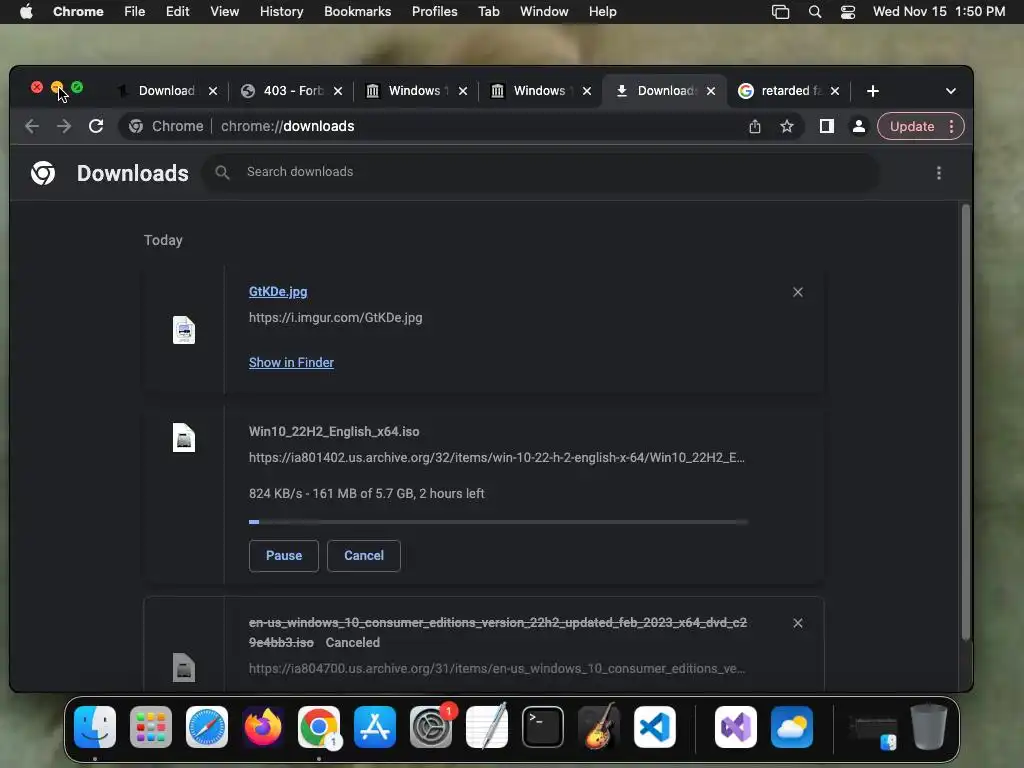Open System Settings from the dock
This screenshot has height=768, width=1024.
click(x=431, y=727)
